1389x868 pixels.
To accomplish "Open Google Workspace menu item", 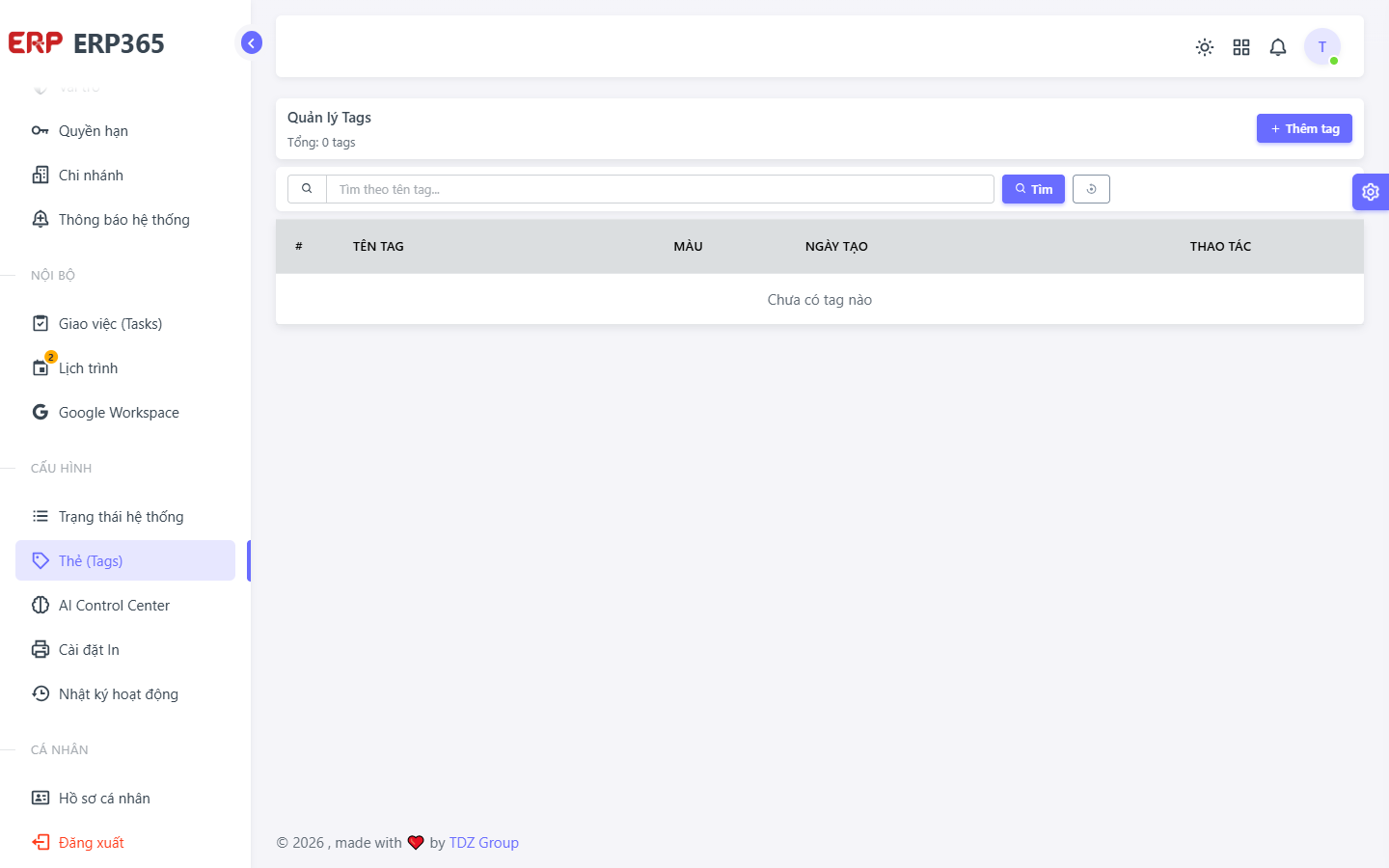I will (x=125, y=413).
